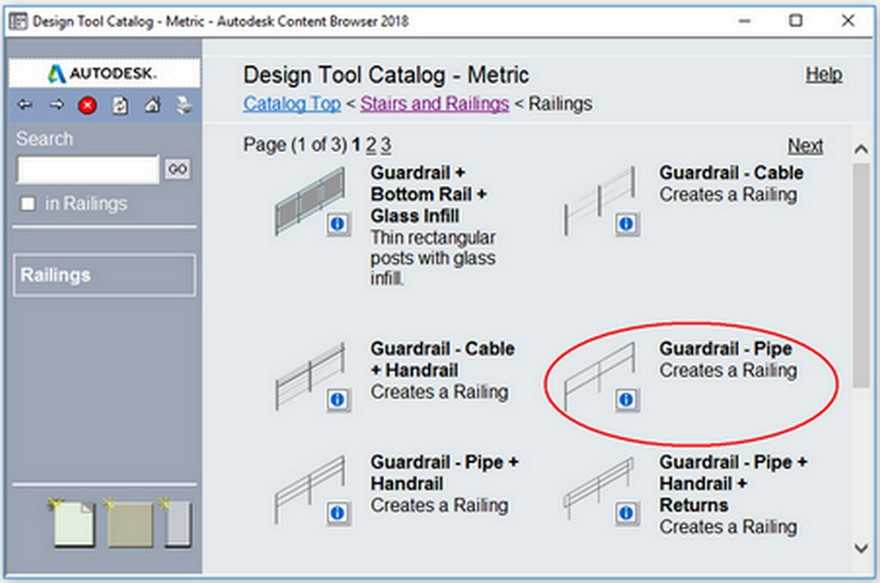This screenshot has width=880, height=583.
Task: Click the 'Thin rectangular posts with glass infill' description
Action: click(433, 258)
